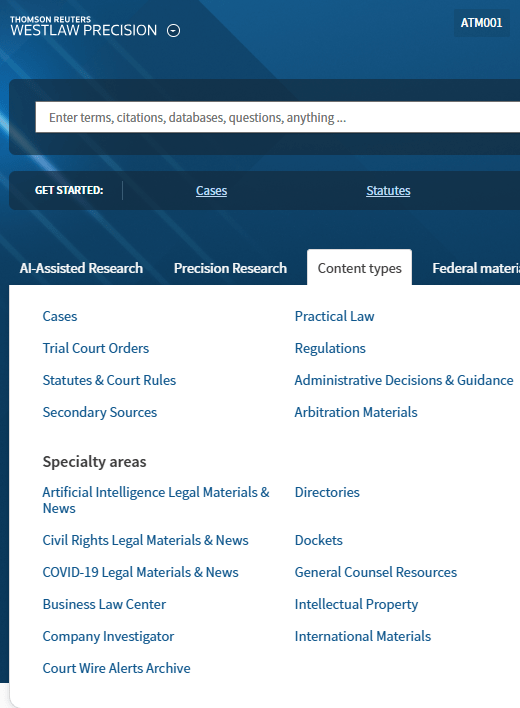Open Civil Rights Legal Materials & News
Image resolution: width=520 pixels, height=708 pixels.
(x=145, y=540)
